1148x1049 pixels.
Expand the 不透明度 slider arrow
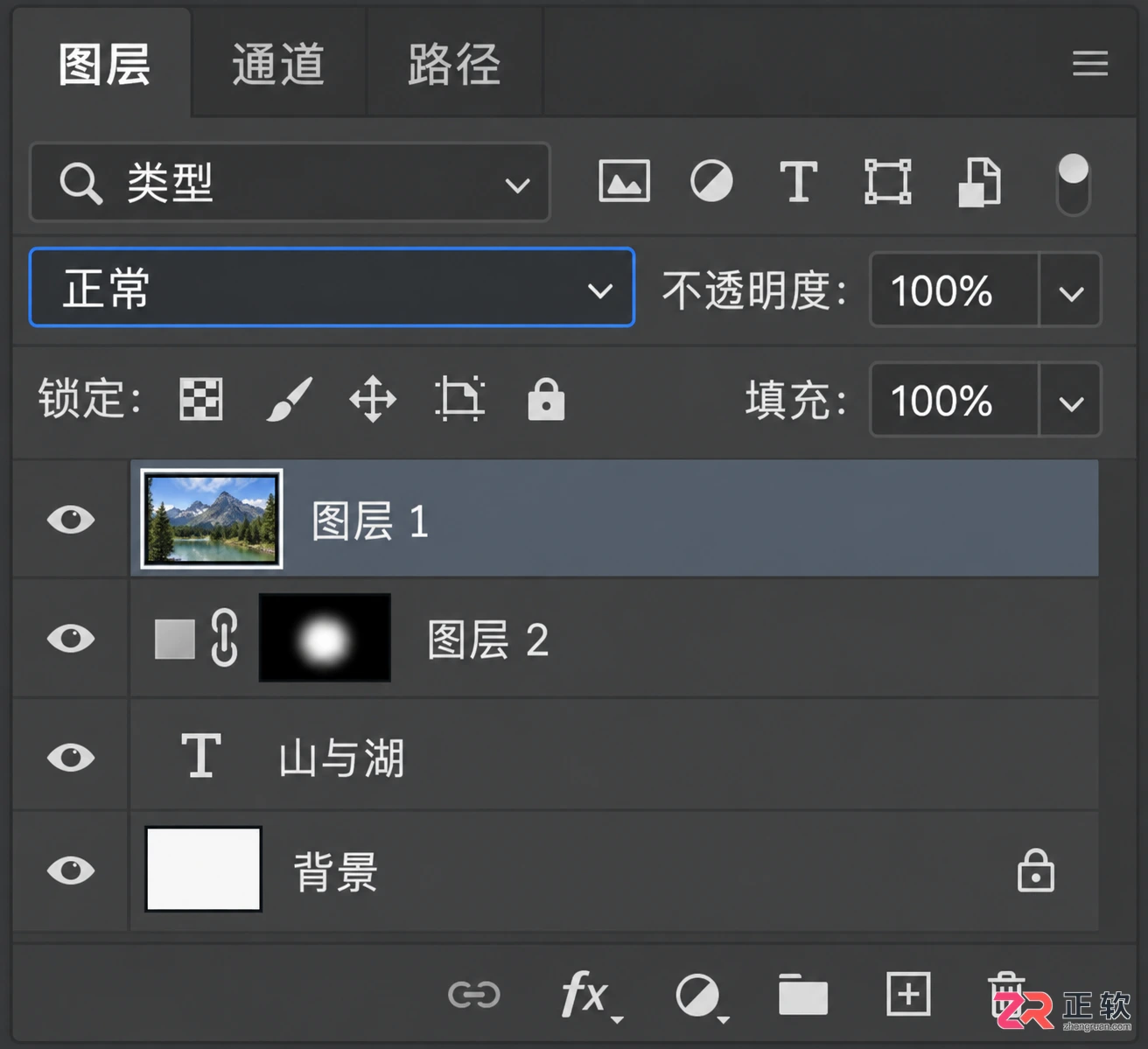1070,290
